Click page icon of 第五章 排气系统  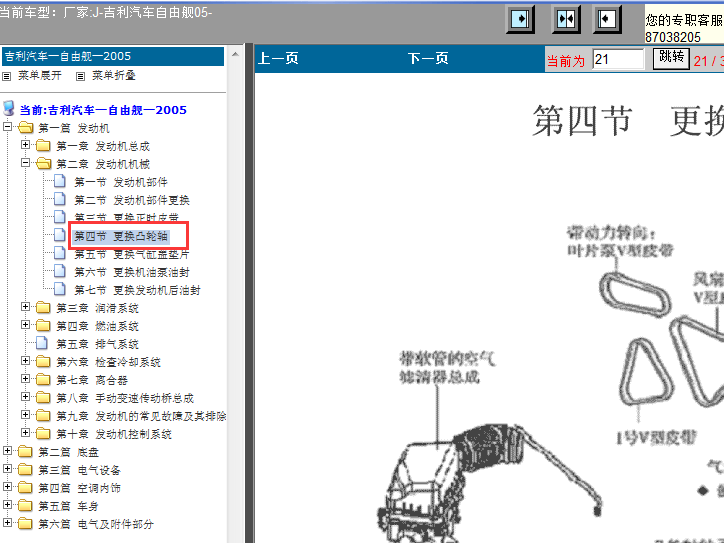42,343
